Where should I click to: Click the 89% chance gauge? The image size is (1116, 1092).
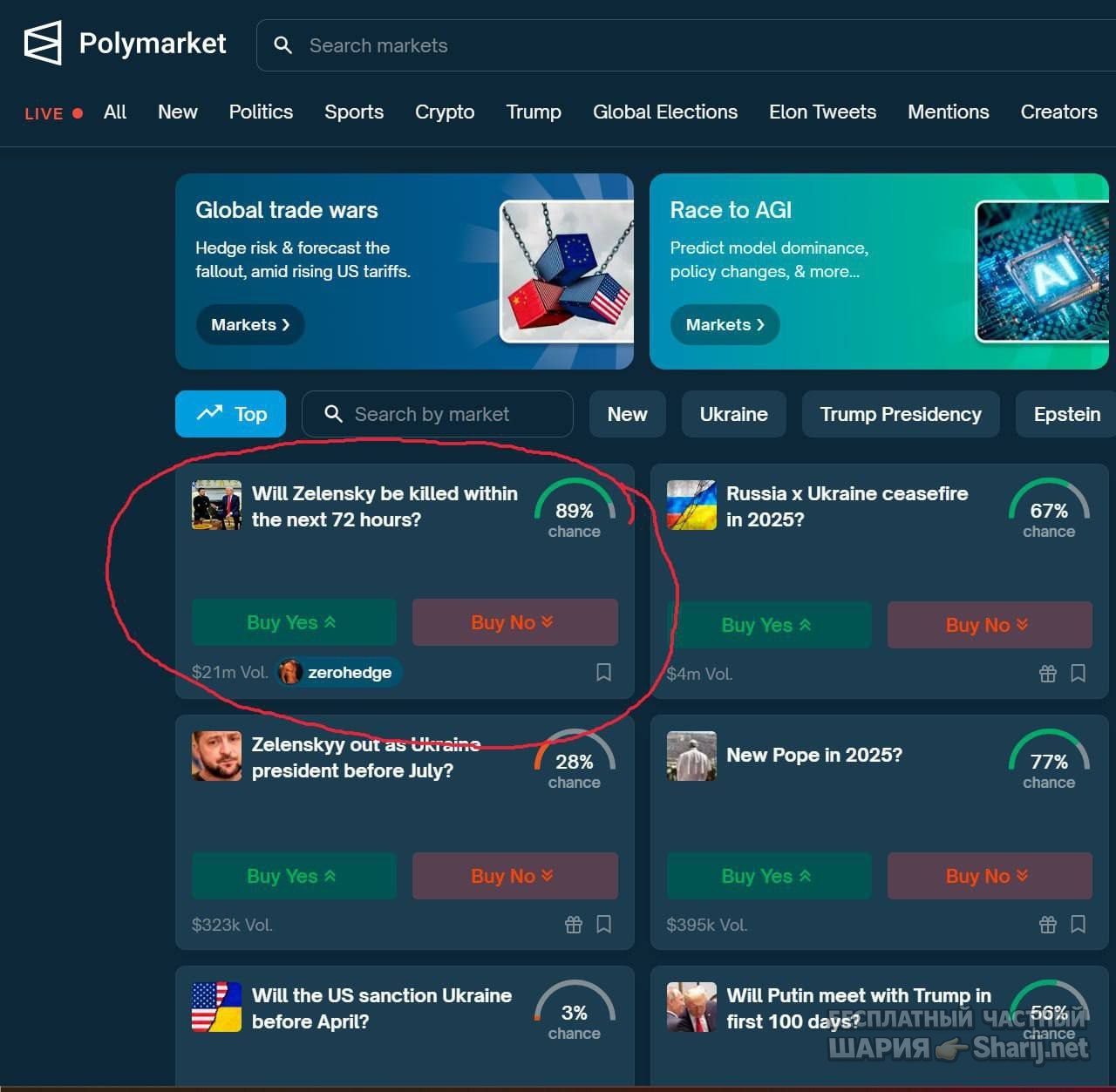coord(575,510)
